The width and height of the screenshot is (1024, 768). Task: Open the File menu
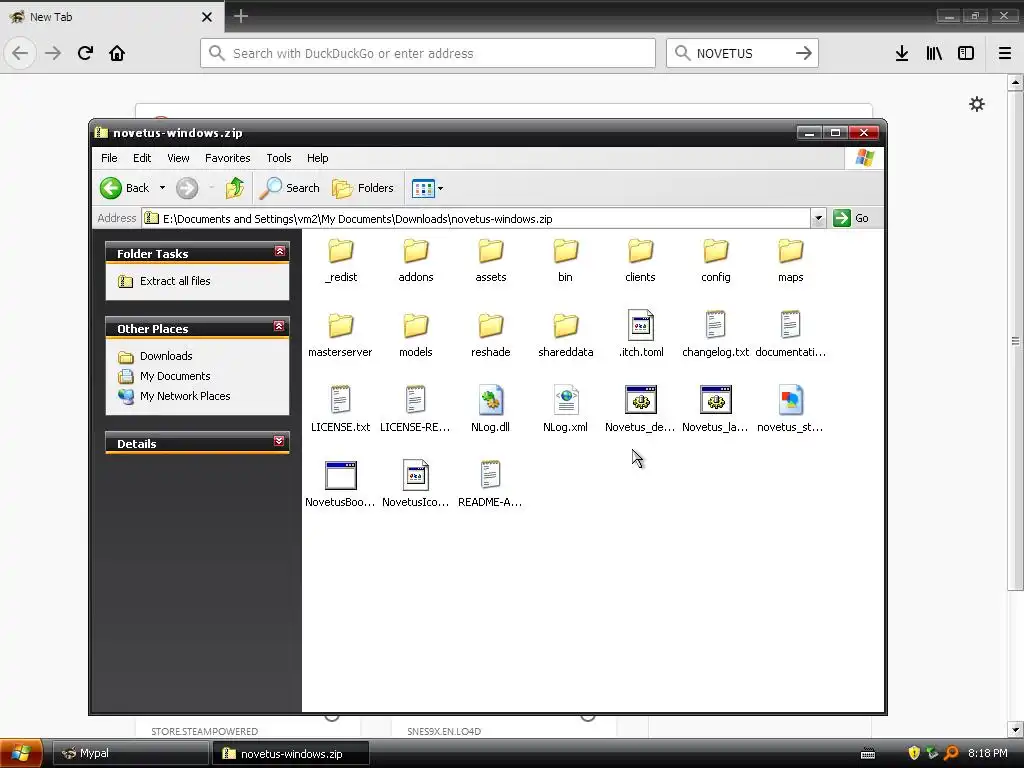point(109,158)
